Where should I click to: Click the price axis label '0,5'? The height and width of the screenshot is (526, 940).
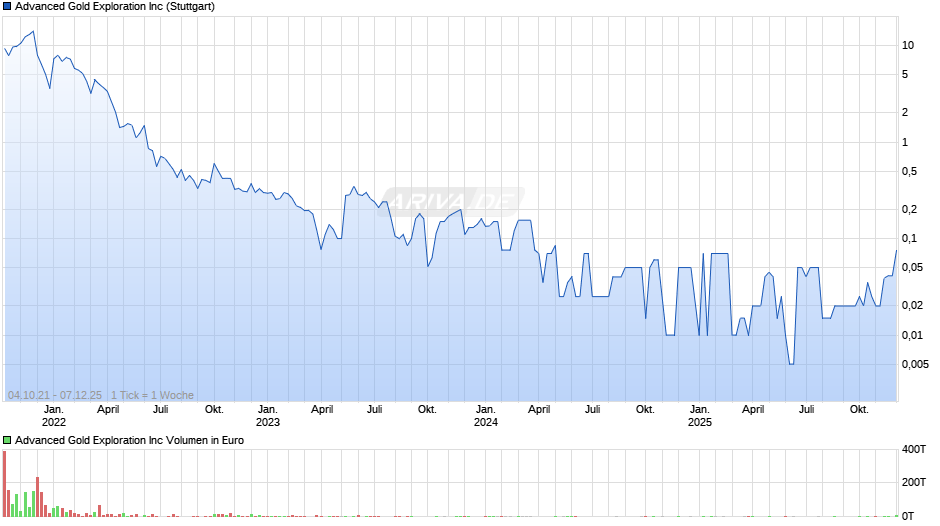[x=909, y=172]
